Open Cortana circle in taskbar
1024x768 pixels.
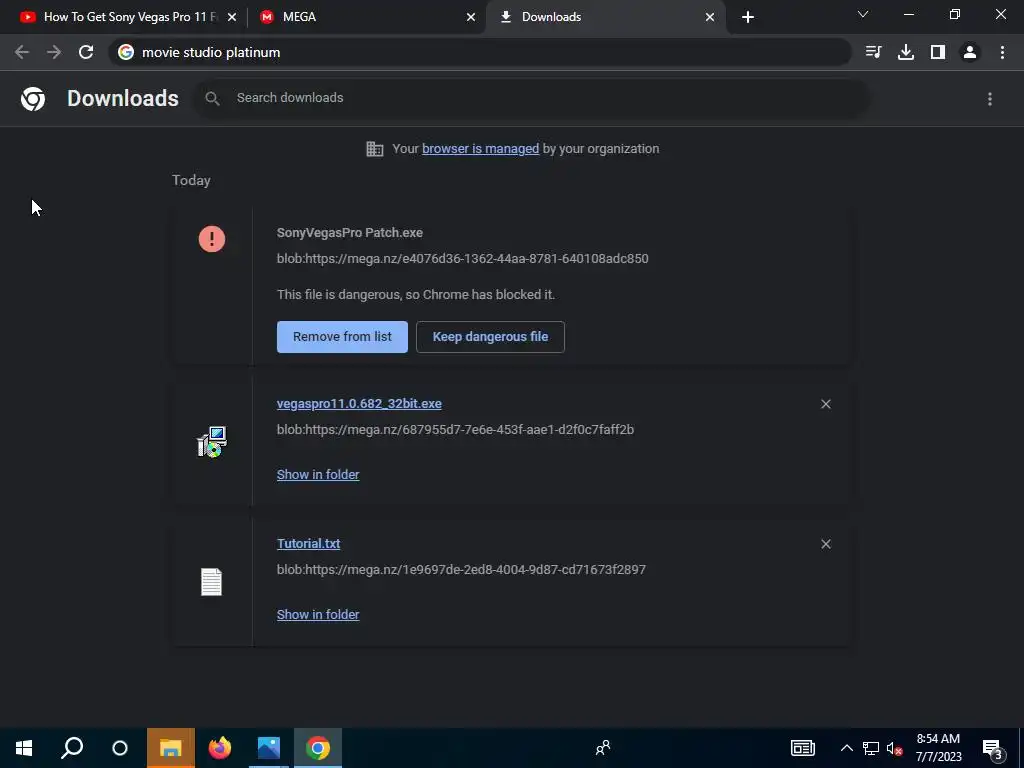[120, 748]
